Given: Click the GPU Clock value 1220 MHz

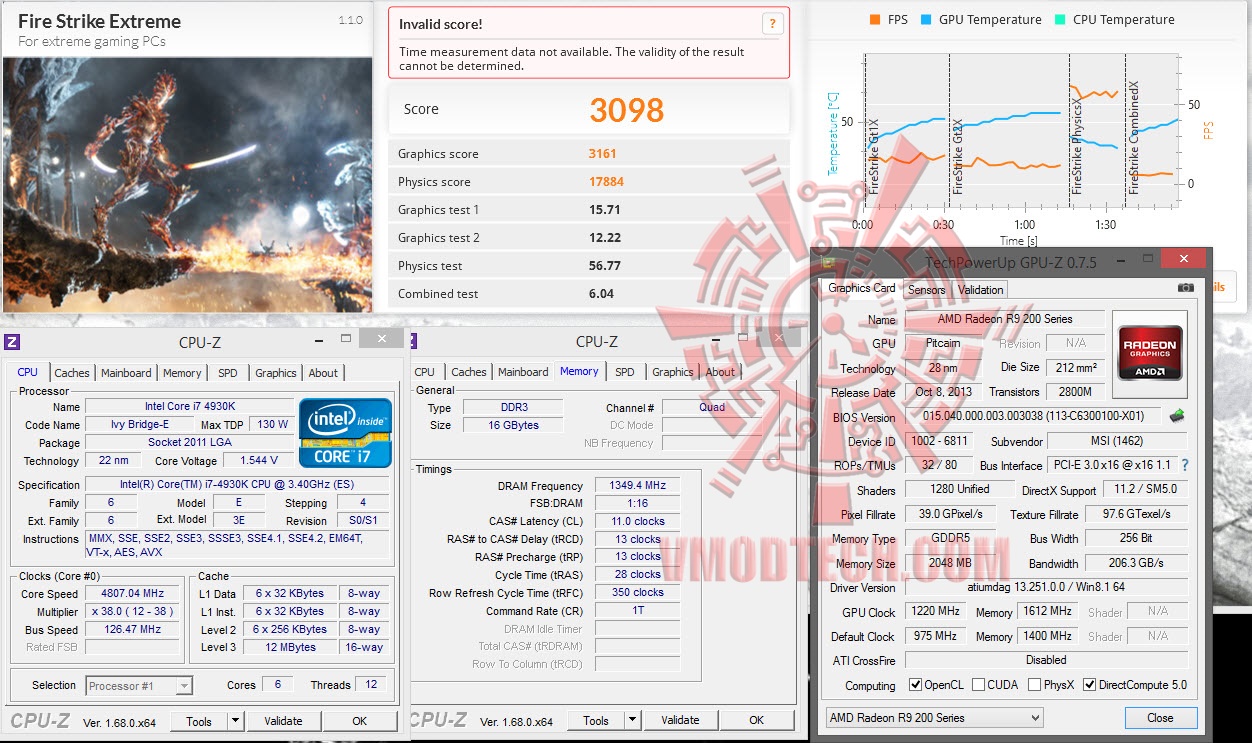Looking at the screenshot, I should [x=937, y=612].
